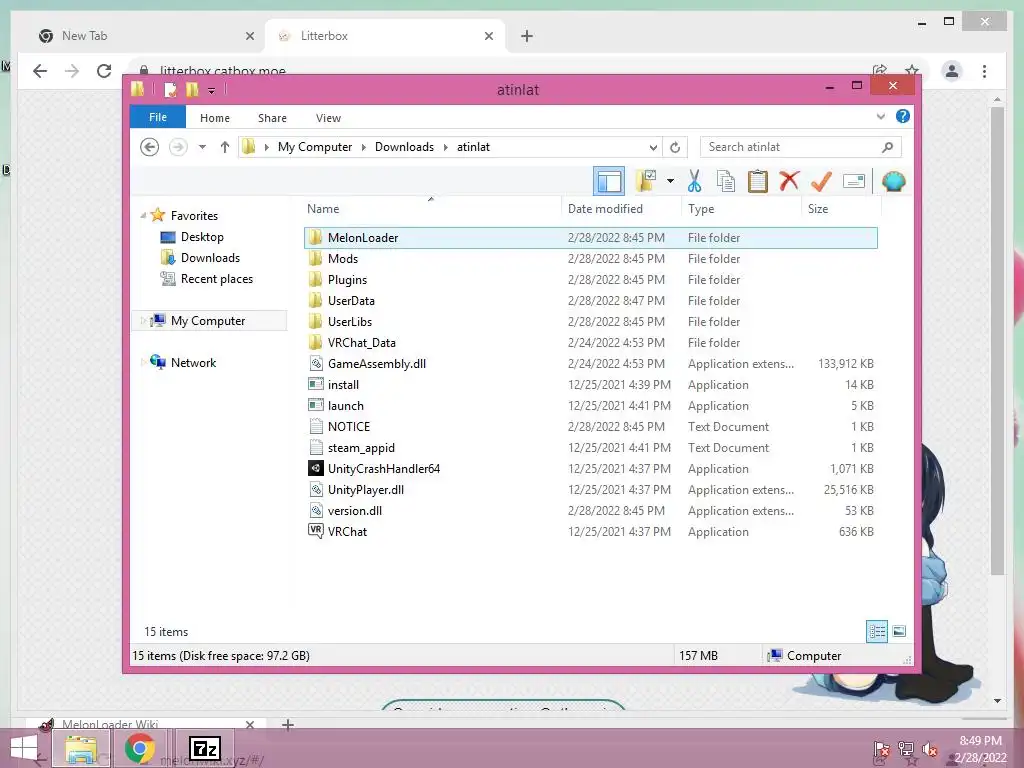The image size is (1024, 768).
Task: Go forward in explorer navigation
Action: [x=178, y=147]
